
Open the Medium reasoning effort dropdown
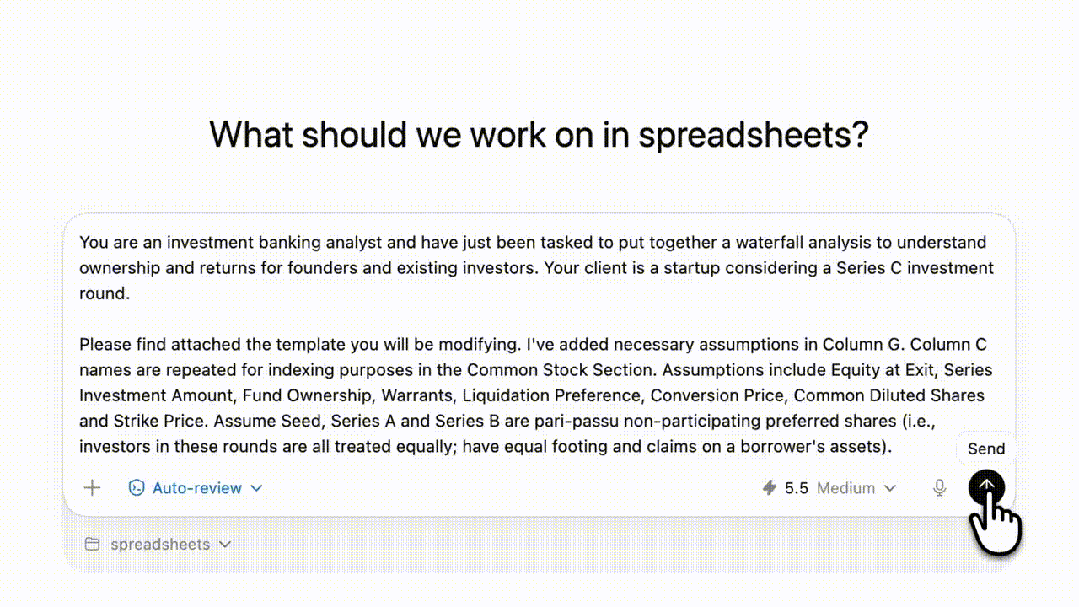click(846, 488)
